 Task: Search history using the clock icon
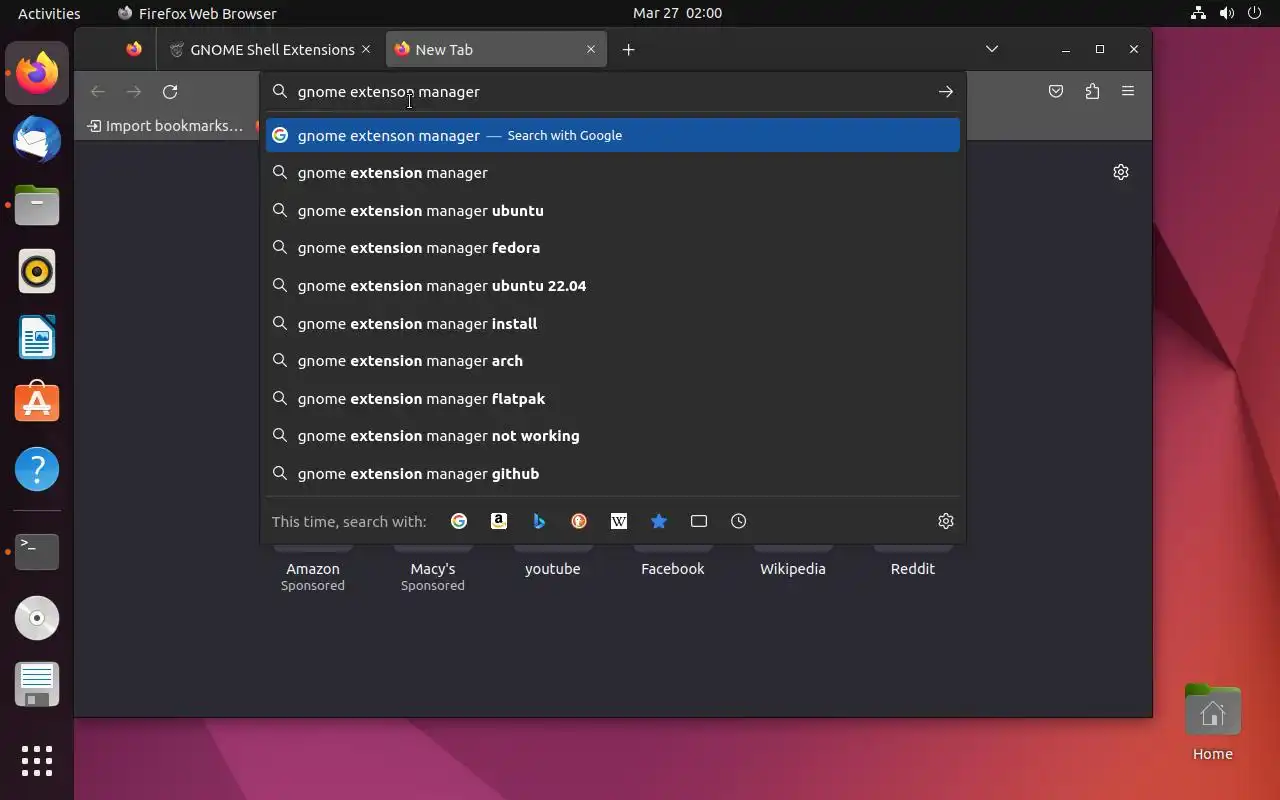pyautogui.click(x=739, y=521)
